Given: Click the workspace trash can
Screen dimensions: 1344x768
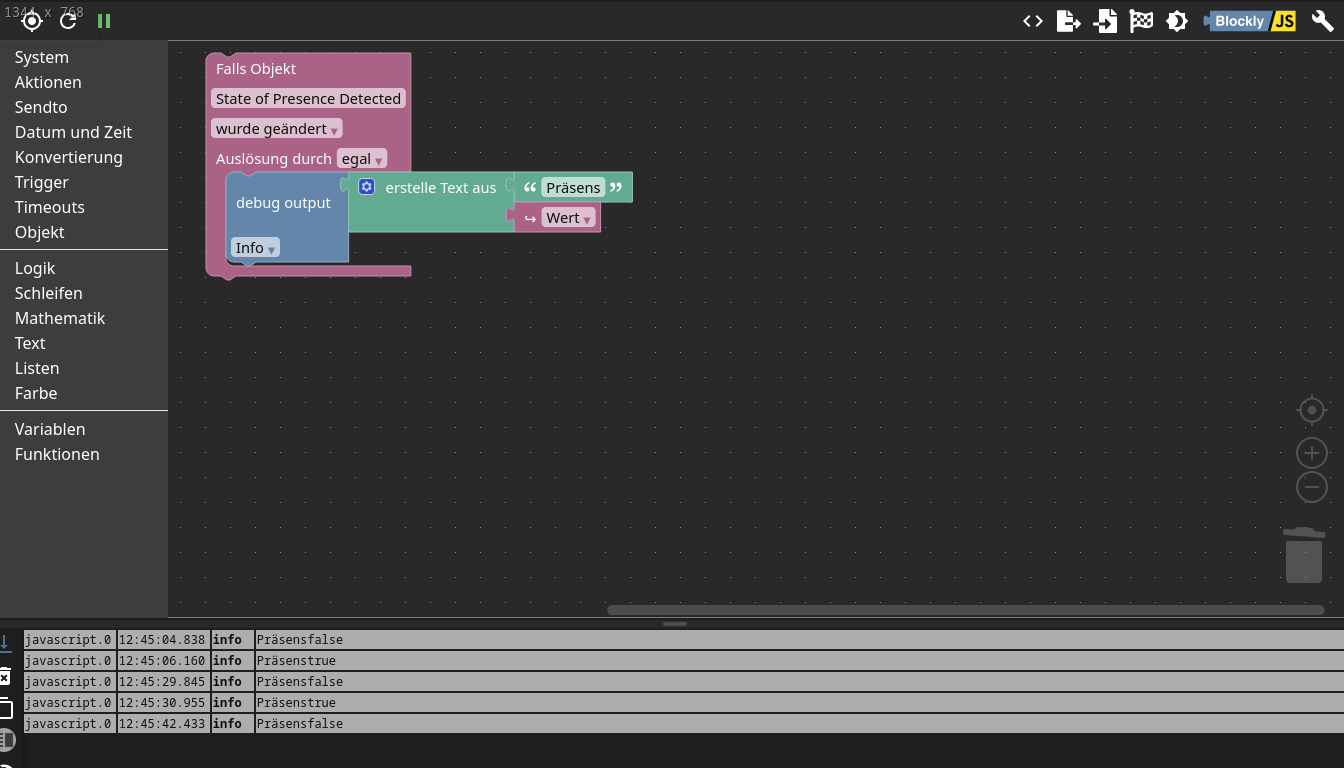Looking at the screenshot, I should coord(1304,555).
